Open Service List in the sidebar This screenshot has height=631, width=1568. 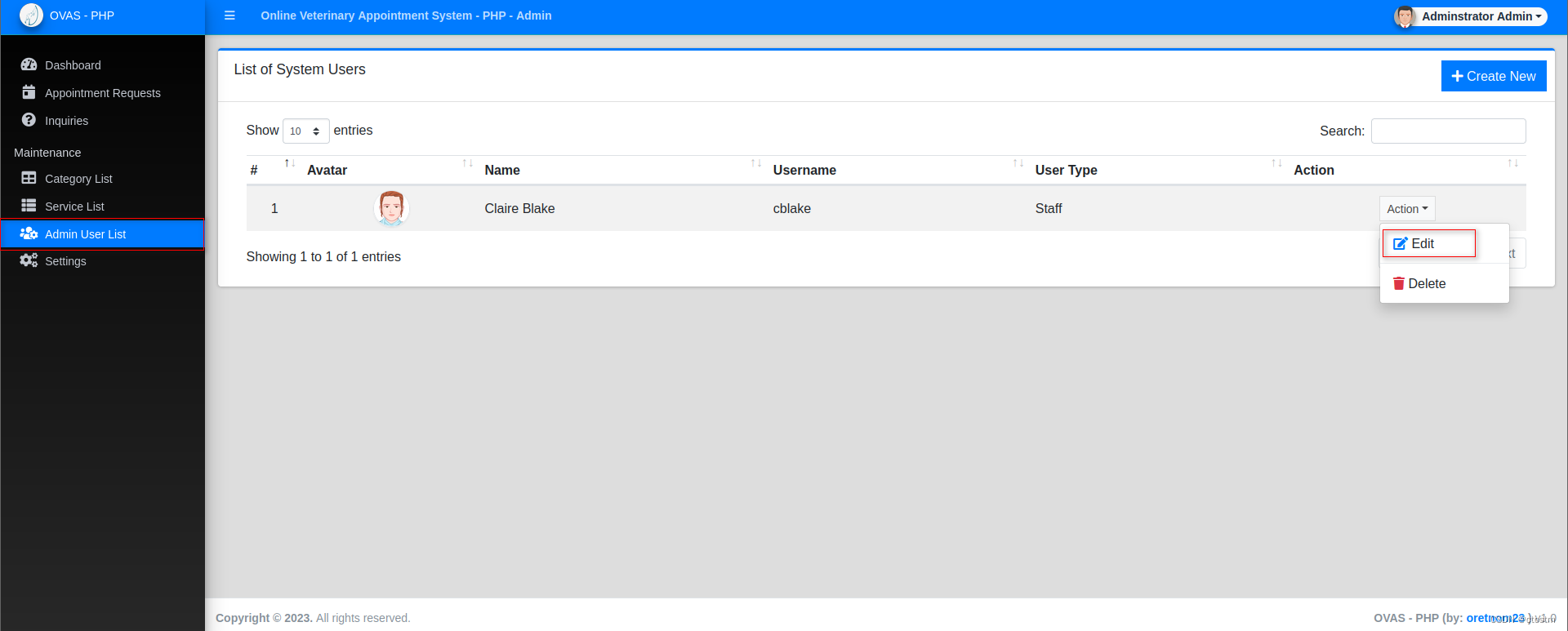tap(102, 206)
